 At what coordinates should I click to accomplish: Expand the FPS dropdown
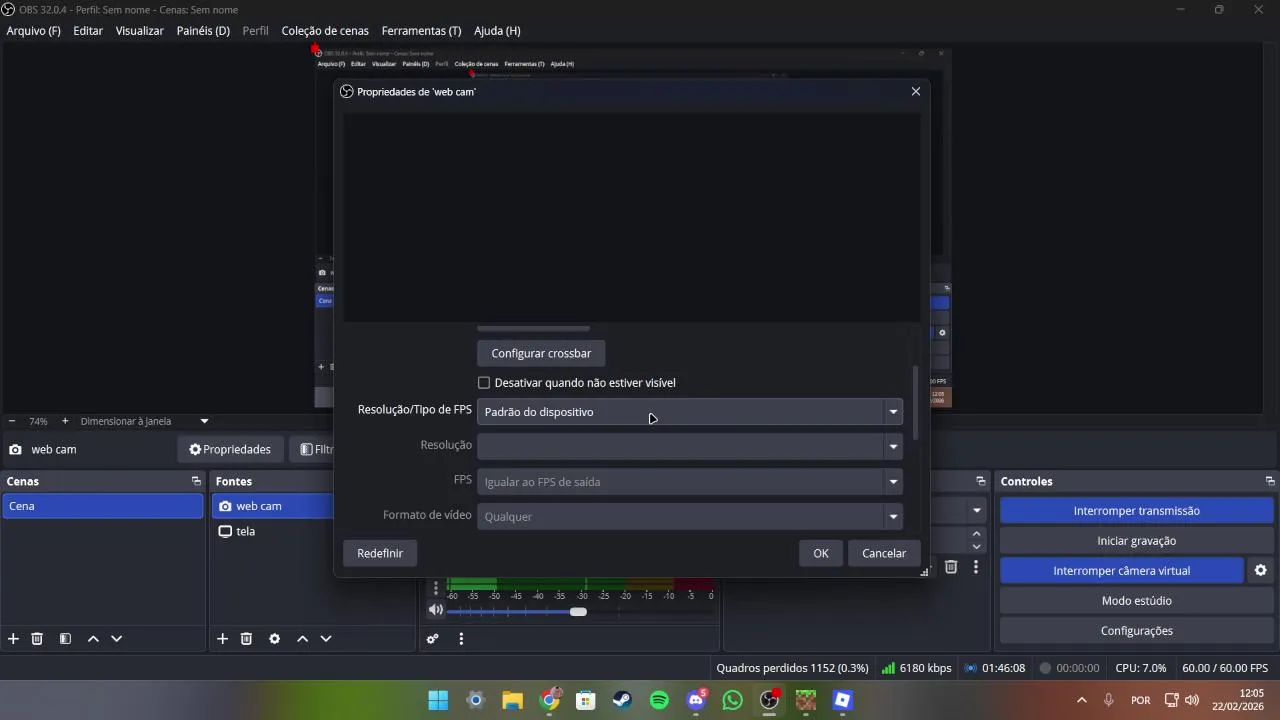coord(690,482)
